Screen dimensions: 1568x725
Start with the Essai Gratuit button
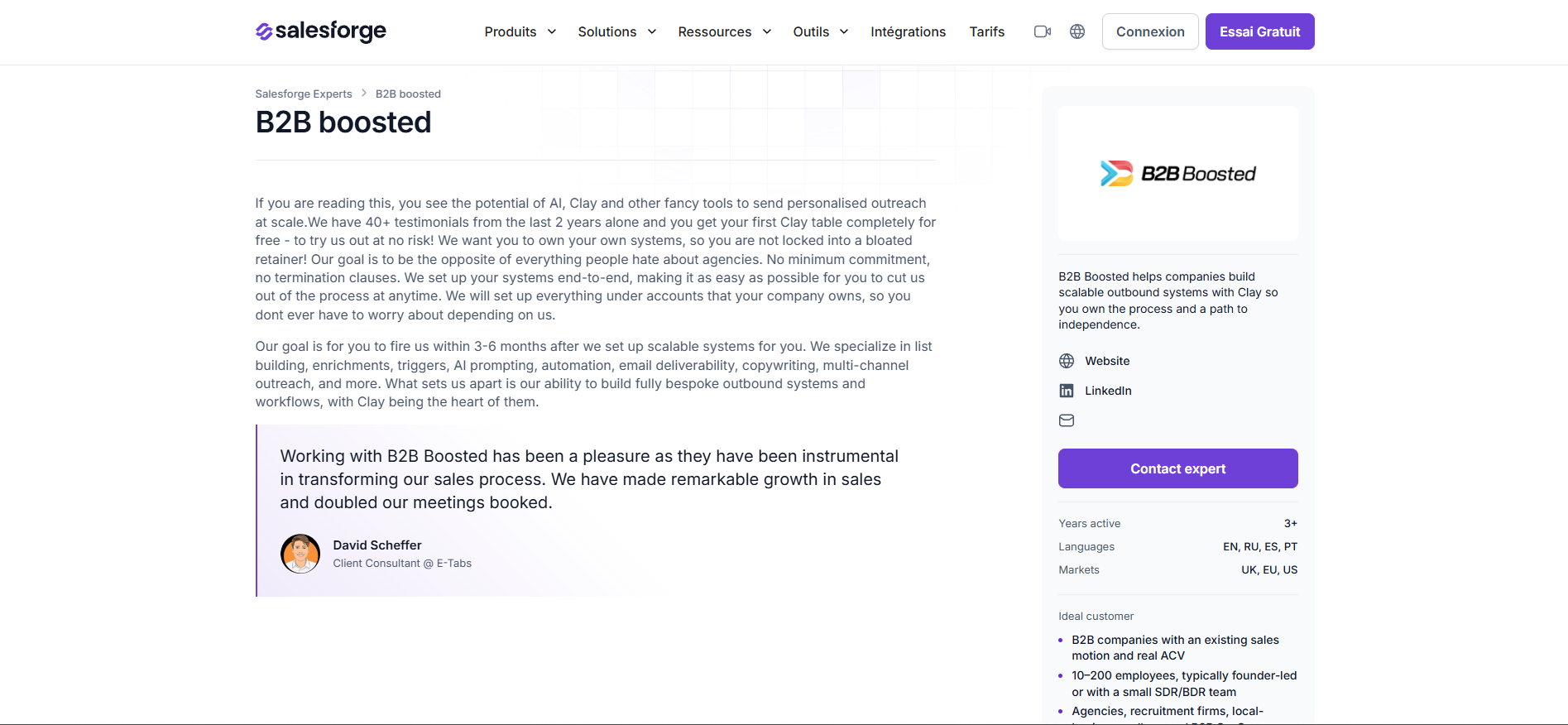pos(1260,31)
